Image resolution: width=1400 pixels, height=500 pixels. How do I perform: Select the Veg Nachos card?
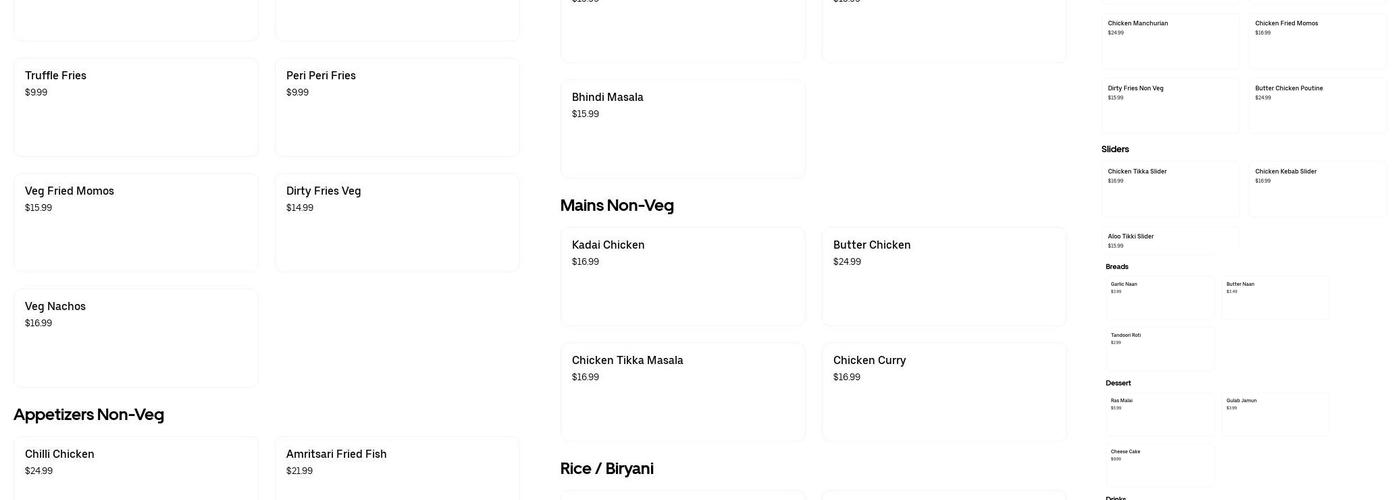136,338
